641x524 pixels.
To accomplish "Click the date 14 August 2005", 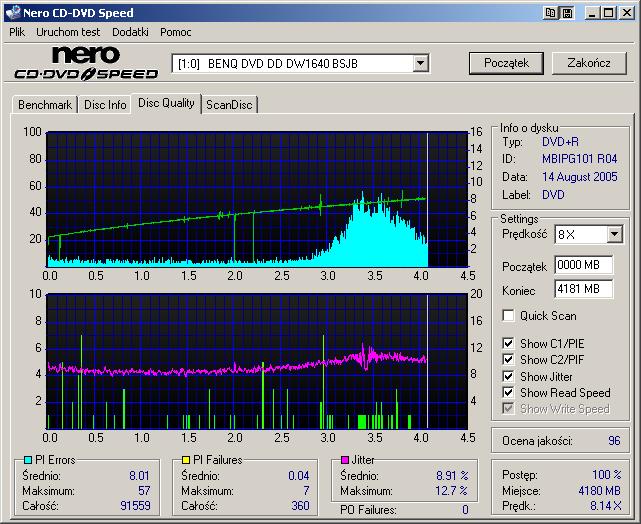I will pos(579,177).
